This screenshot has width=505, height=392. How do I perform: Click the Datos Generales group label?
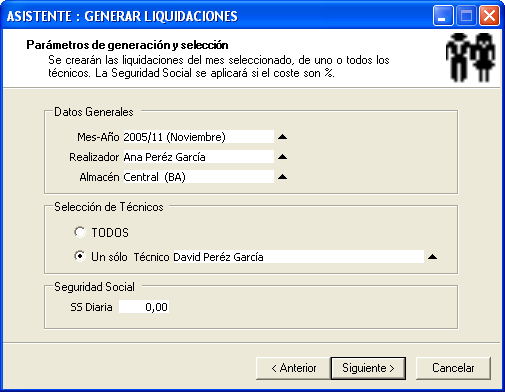pos(94,112)
